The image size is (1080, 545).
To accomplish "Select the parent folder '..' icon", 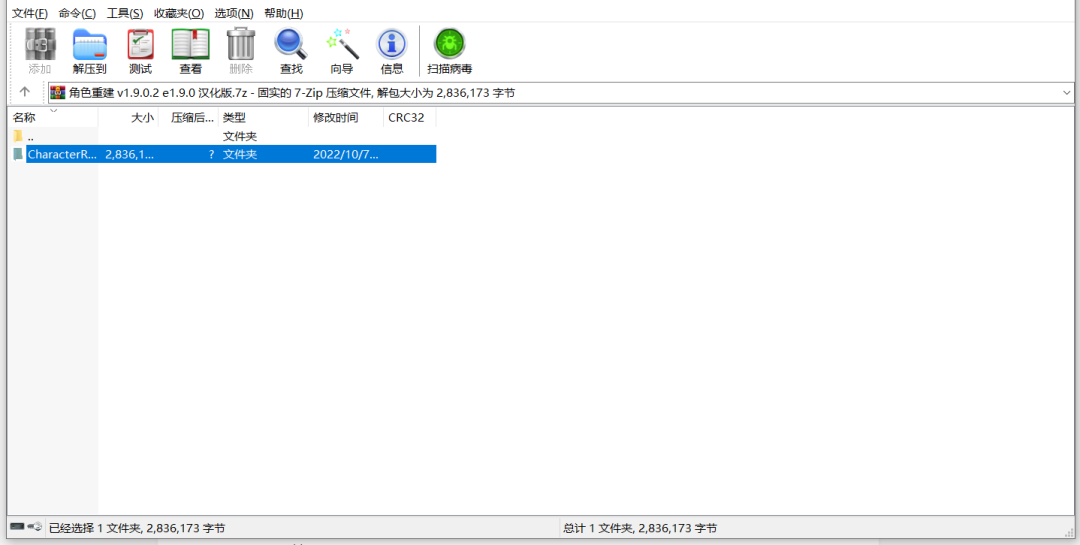I will tap(19, 136).
